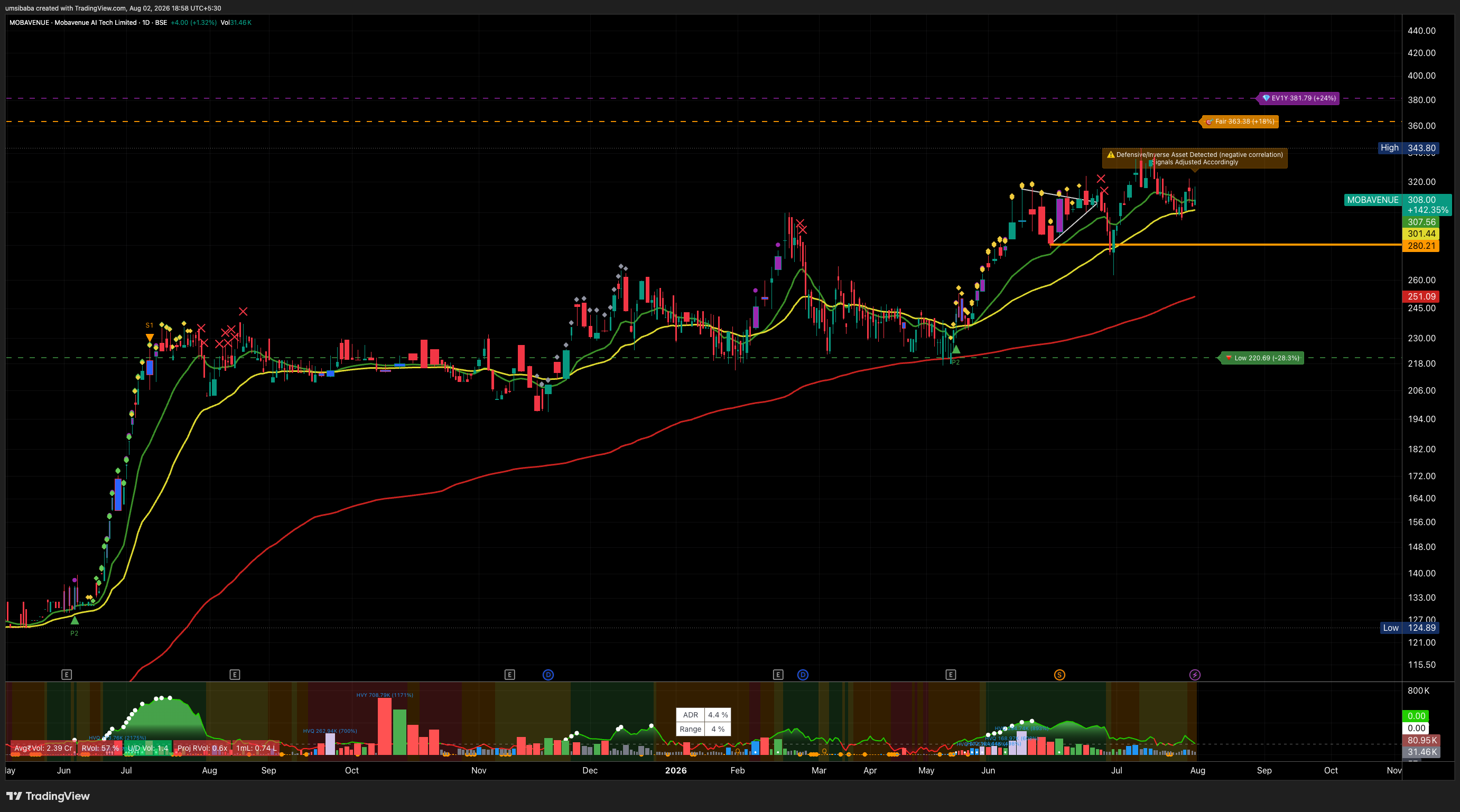
Task: Click the 1mL: 0.74 L stat
Action: click(256, 748)
